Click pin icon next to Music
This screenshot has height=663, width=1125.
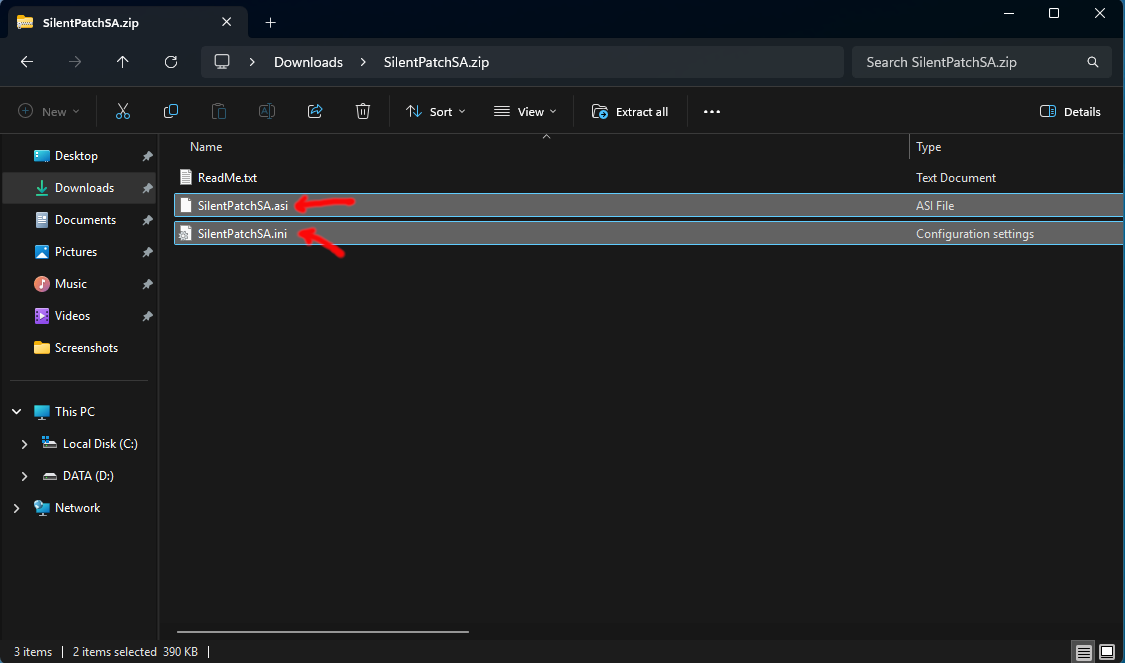(147, 284)
